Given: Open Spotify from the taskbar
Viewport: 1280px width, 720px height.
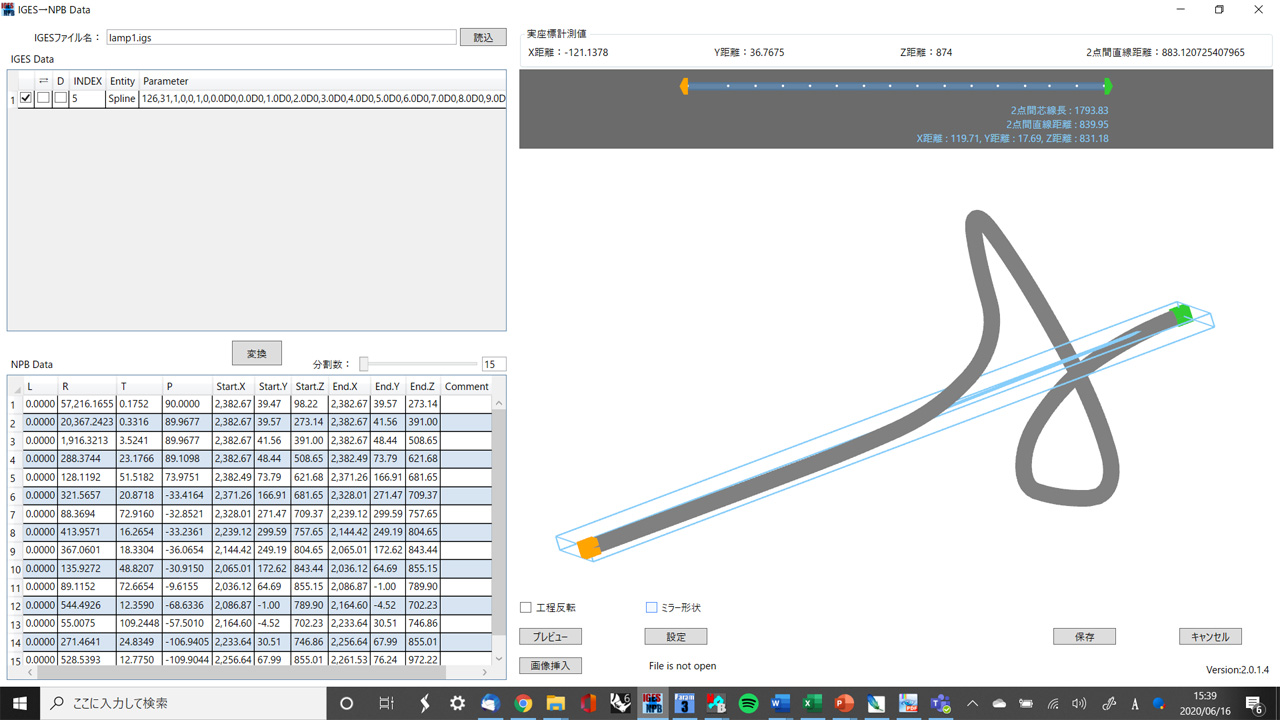Looking at the screenshot, I should 748,703.
